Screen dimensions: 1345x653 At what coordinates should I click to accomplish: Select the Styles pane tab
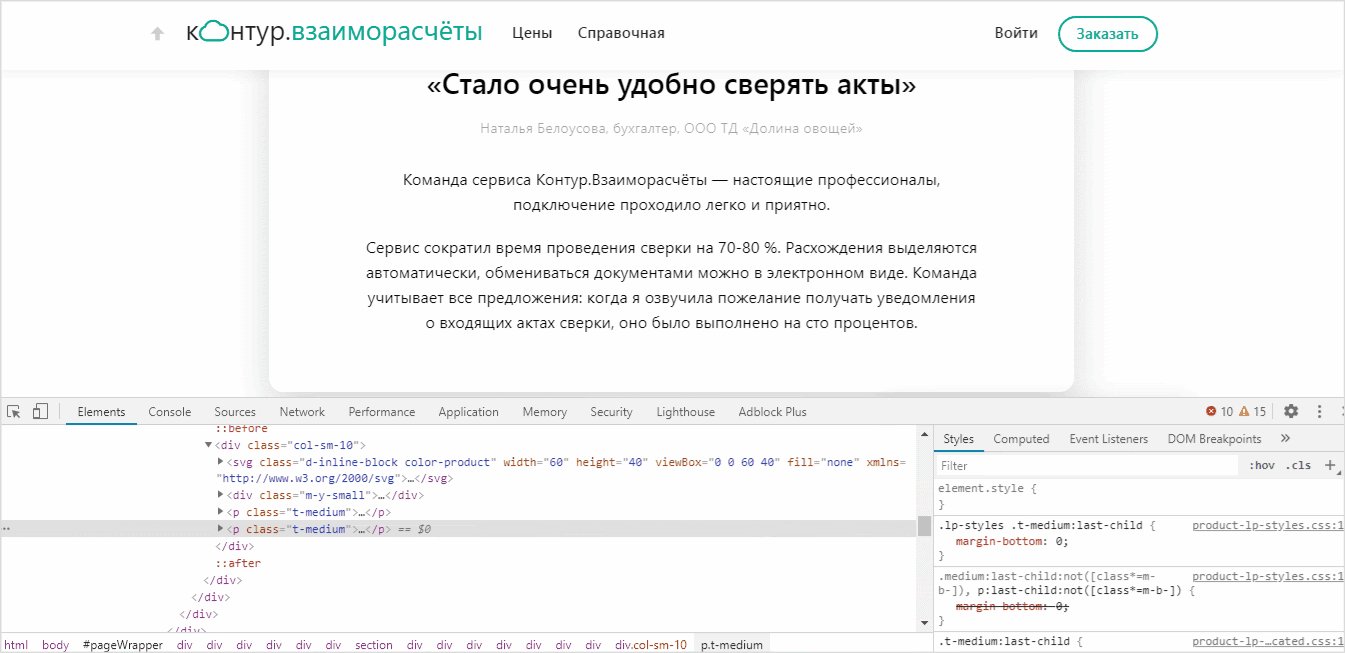pos(958,438)
